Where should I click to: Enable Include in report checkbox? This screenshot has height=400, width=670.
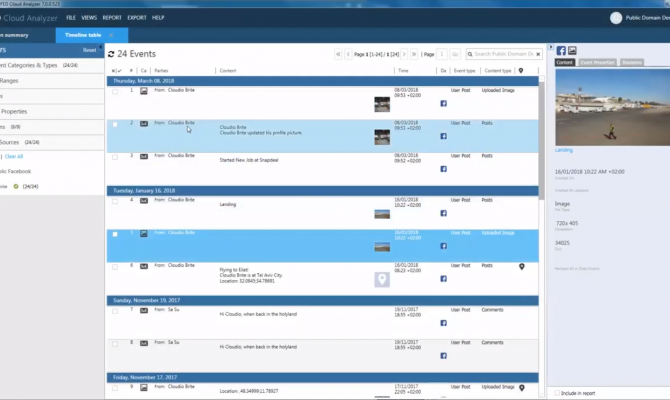click(x=557, y=393)
